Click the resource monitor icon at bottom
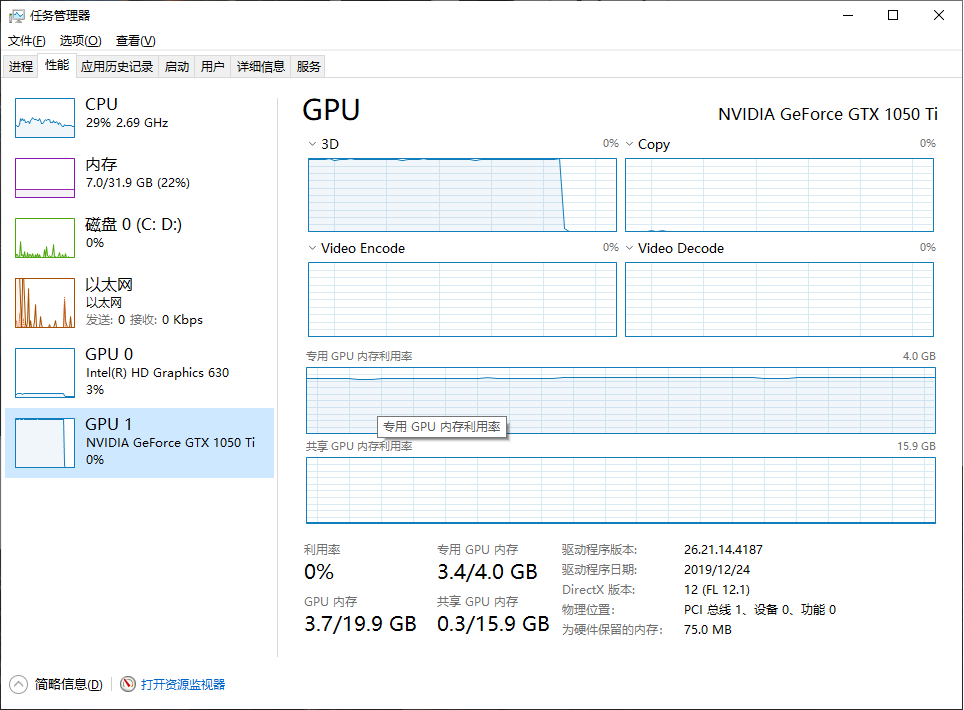This screenshot has height=710, width=964. pyautogui.click(x=128, y=684)
